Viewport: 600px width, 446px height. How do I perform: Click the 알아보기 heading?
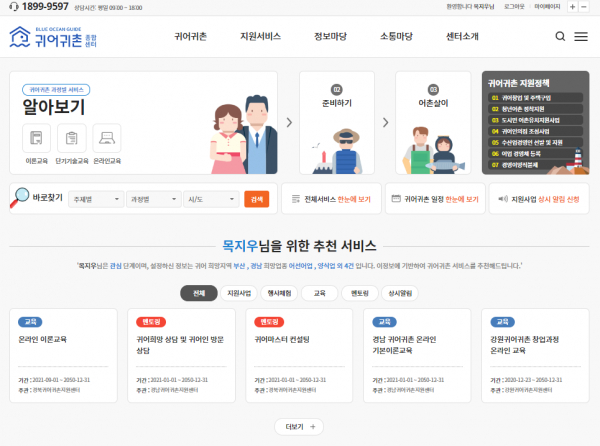[x=54, y=107]
